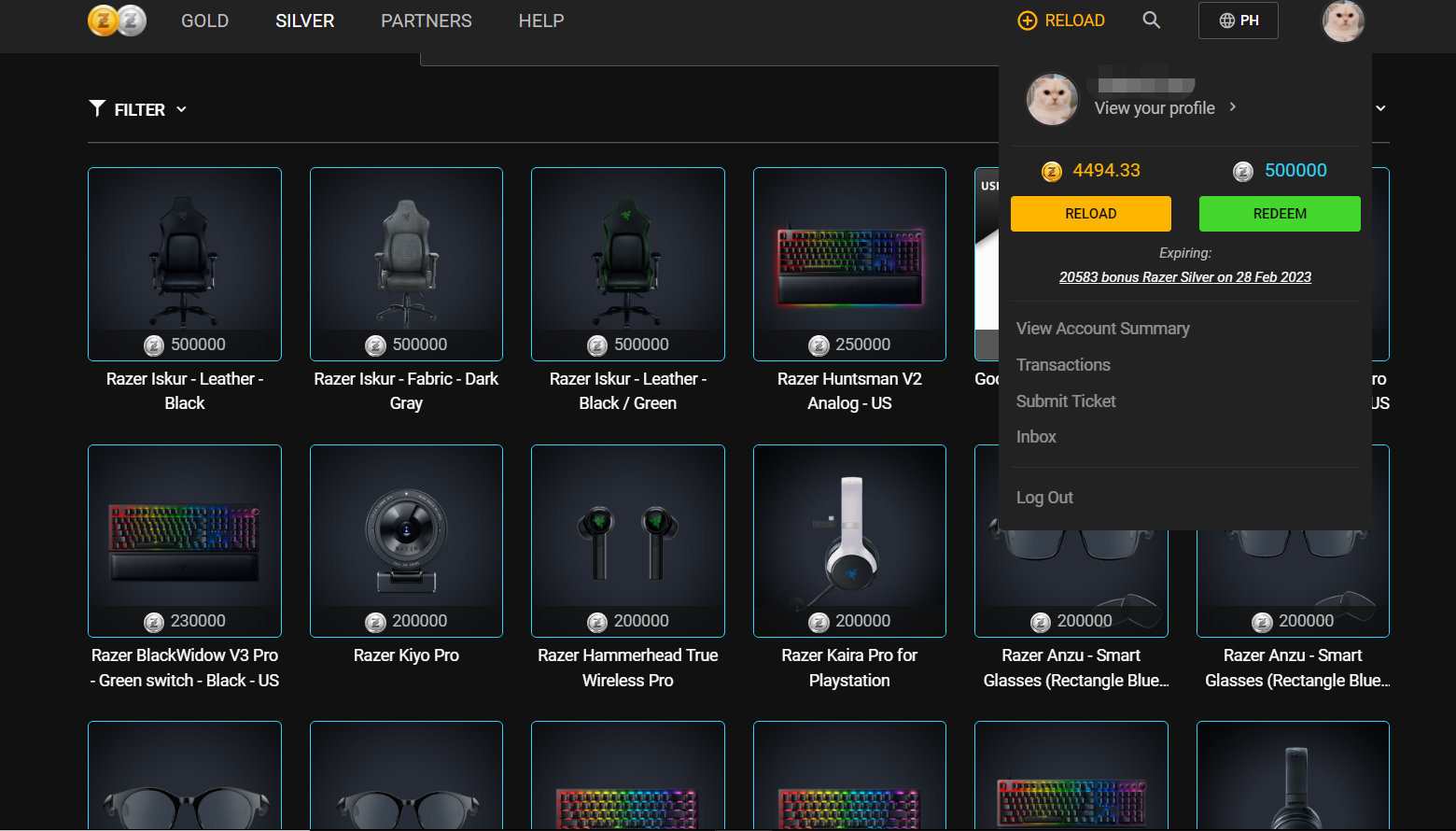Click silver coin icon on Iskur Black / Green
Screen dimensions: 1456x831
[x=597, y=345]
